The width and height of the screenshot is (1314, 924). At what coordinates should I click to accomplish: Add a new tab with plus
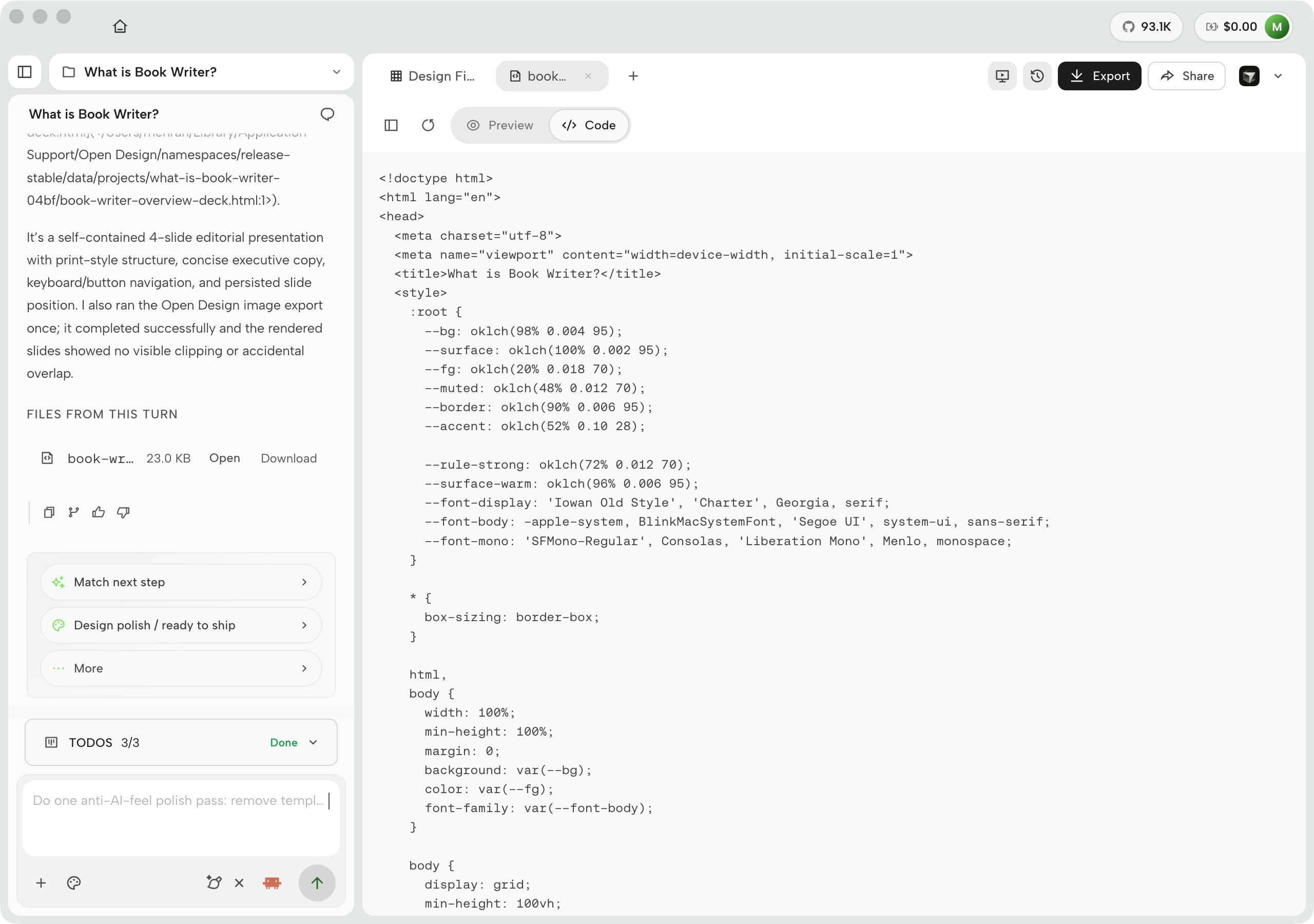pyautogui.click(x=633, y=76)
